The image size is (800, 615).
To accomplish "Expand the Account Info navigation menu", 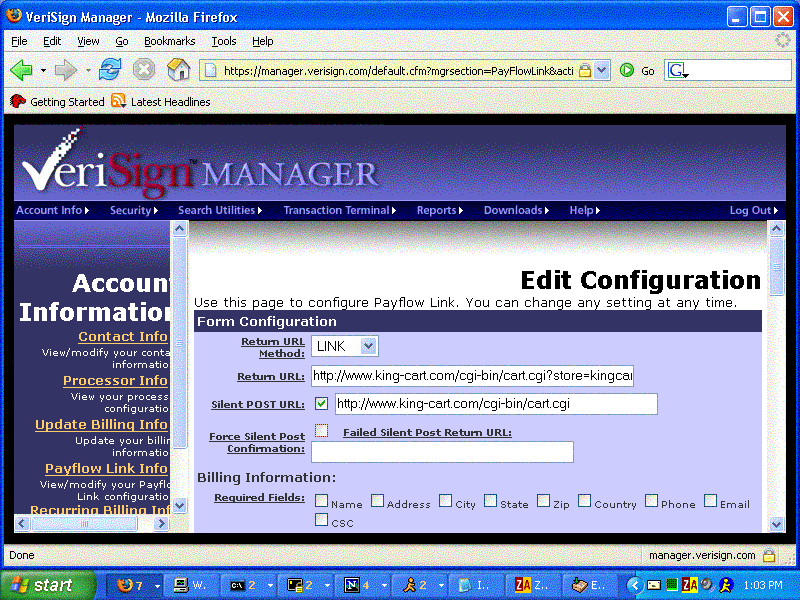I will click(53, 210).
